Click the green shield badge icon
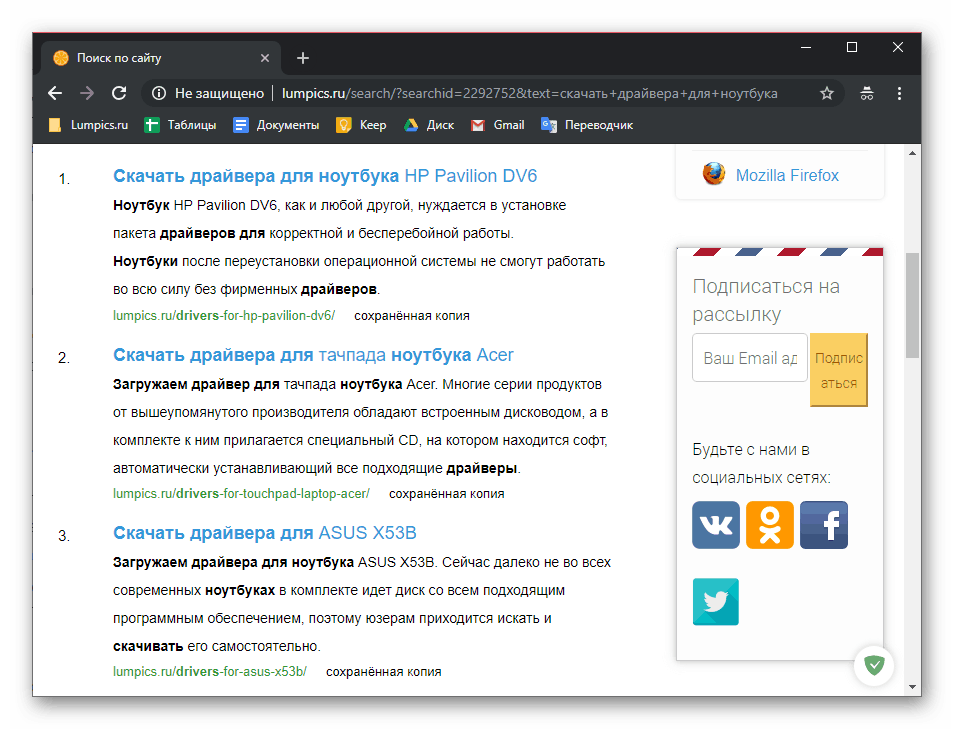954x729 pixels. pos(874,665)
